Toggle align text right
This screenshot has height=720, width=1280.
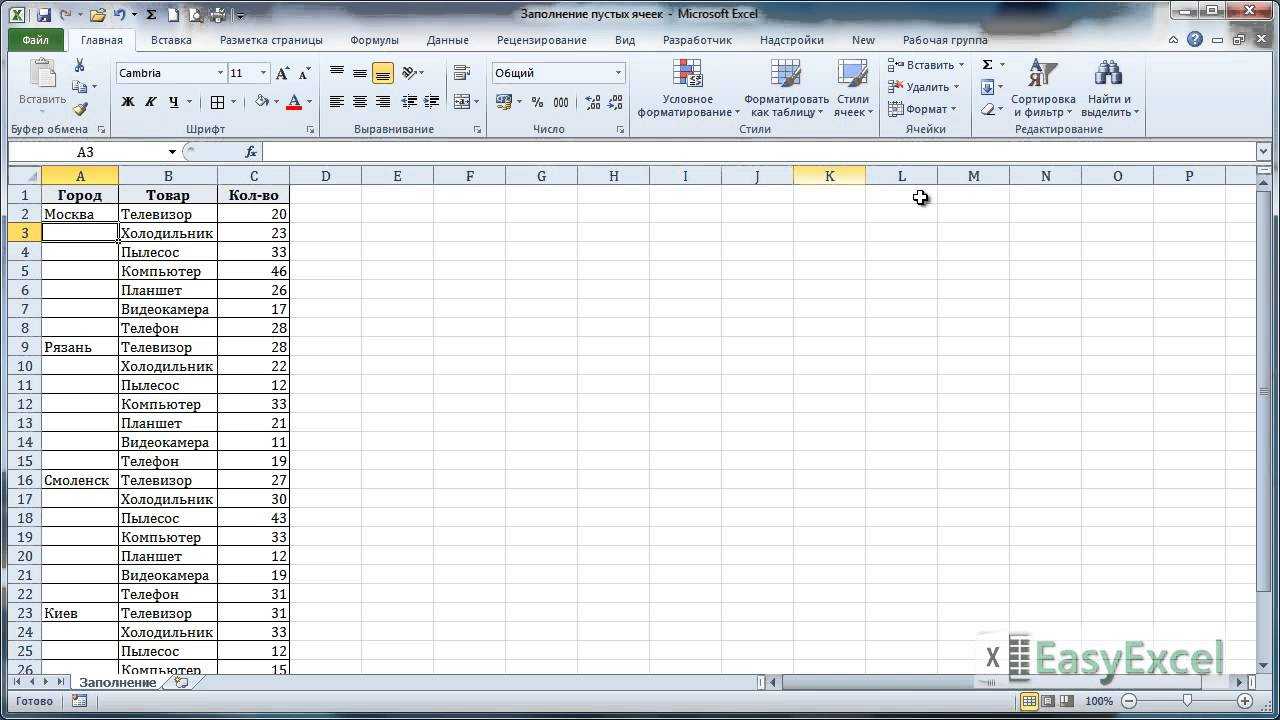pos(382,102)
